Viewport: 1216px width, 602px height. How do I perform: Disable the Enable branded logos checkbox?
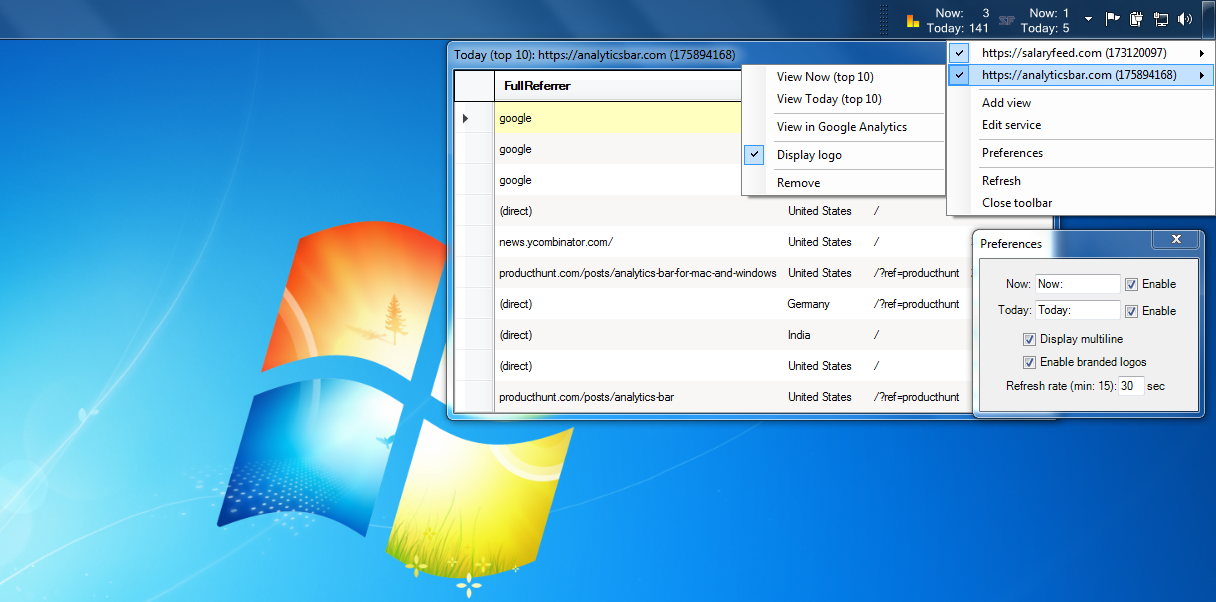click(x=1029, y=362)
